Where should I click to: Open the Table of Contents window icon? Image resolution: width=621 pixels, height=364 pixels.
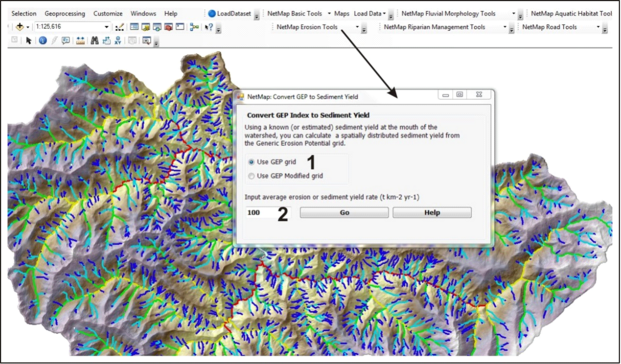134,27
